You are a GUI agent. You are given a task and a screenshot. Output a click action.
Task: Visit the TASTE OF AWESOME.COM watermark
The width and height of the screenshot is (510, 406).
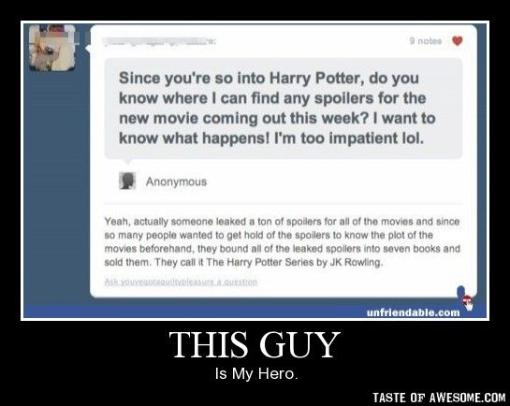click(x=439, y=397)
